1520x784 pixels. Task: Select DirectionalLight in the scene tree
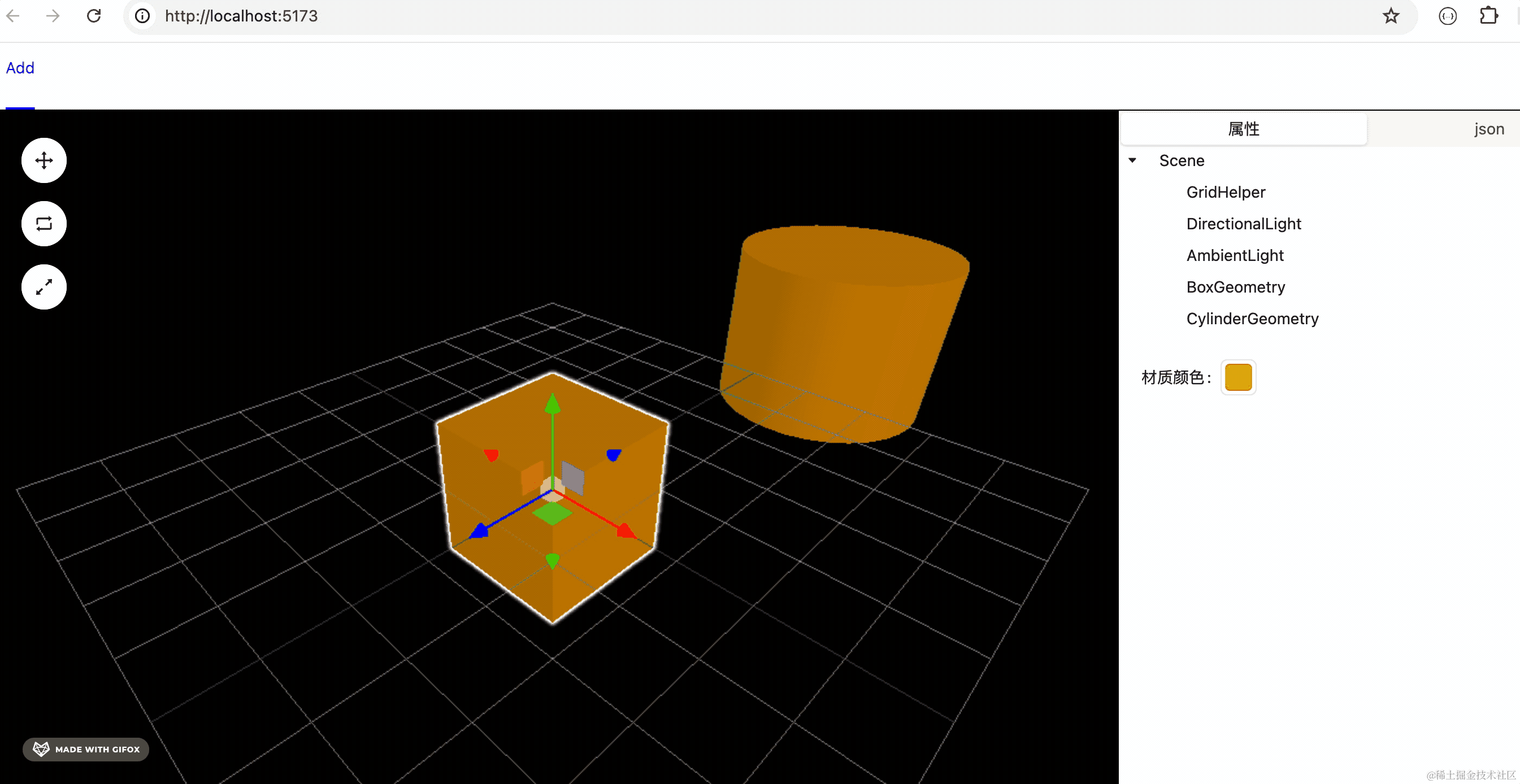click(x=1243, y=224)
